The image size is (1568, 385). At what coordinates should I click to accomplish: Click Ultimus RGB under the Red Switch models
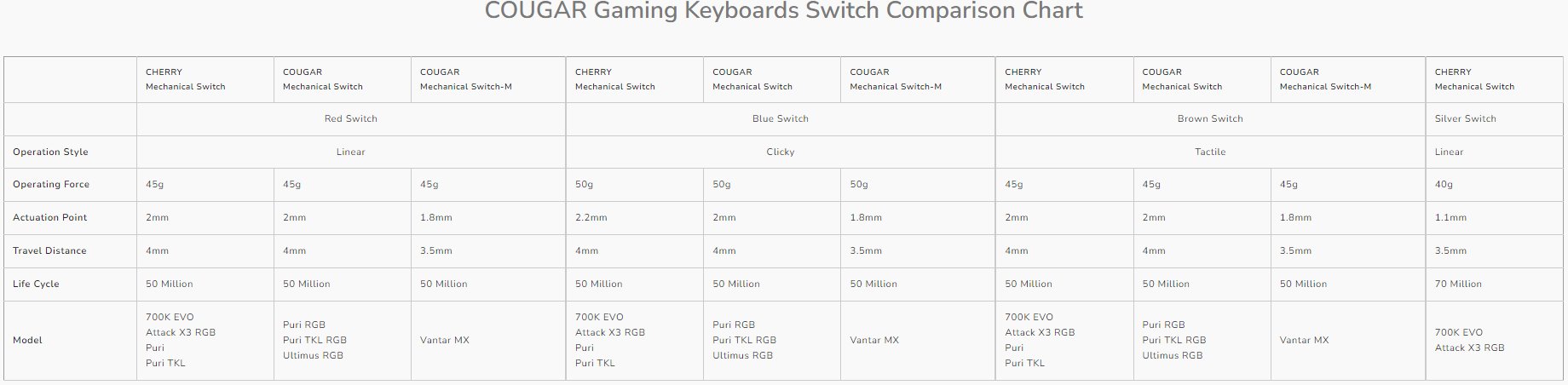point(313,356)
